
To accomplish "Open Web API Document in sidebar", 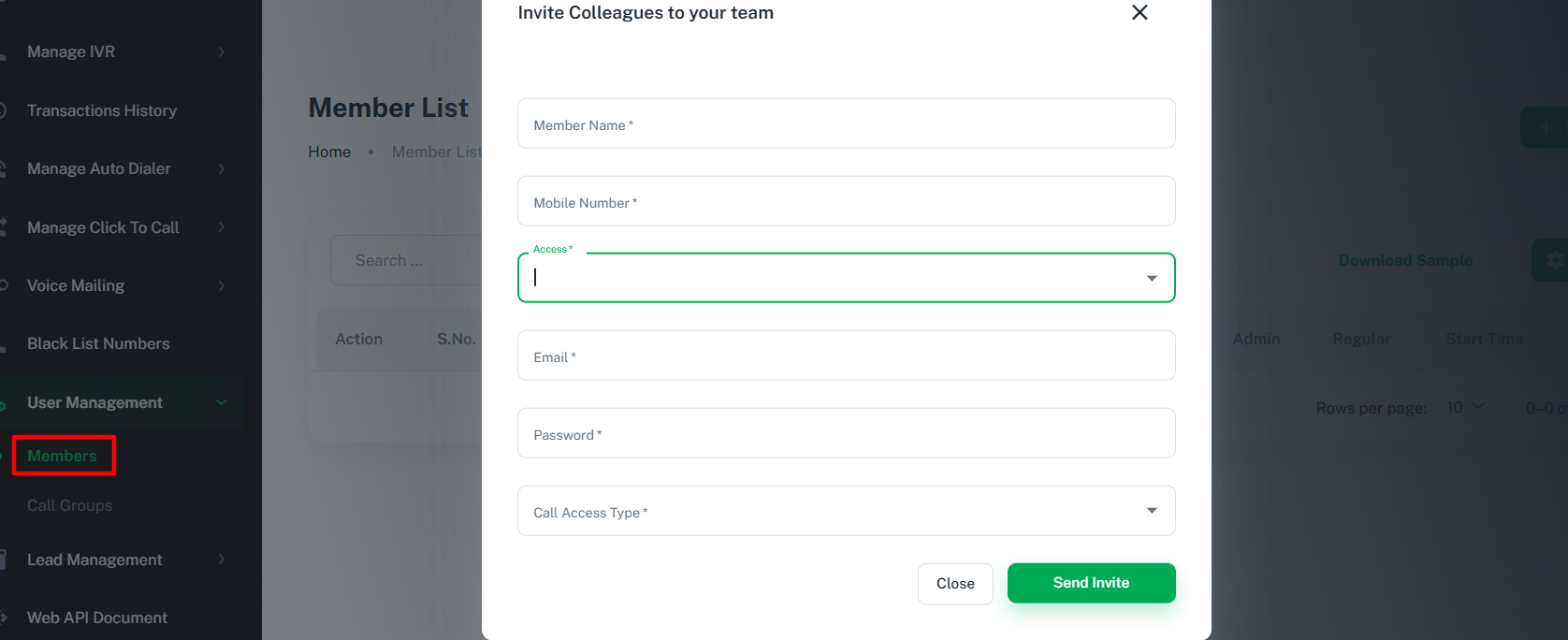I will [x=97, y=618].
